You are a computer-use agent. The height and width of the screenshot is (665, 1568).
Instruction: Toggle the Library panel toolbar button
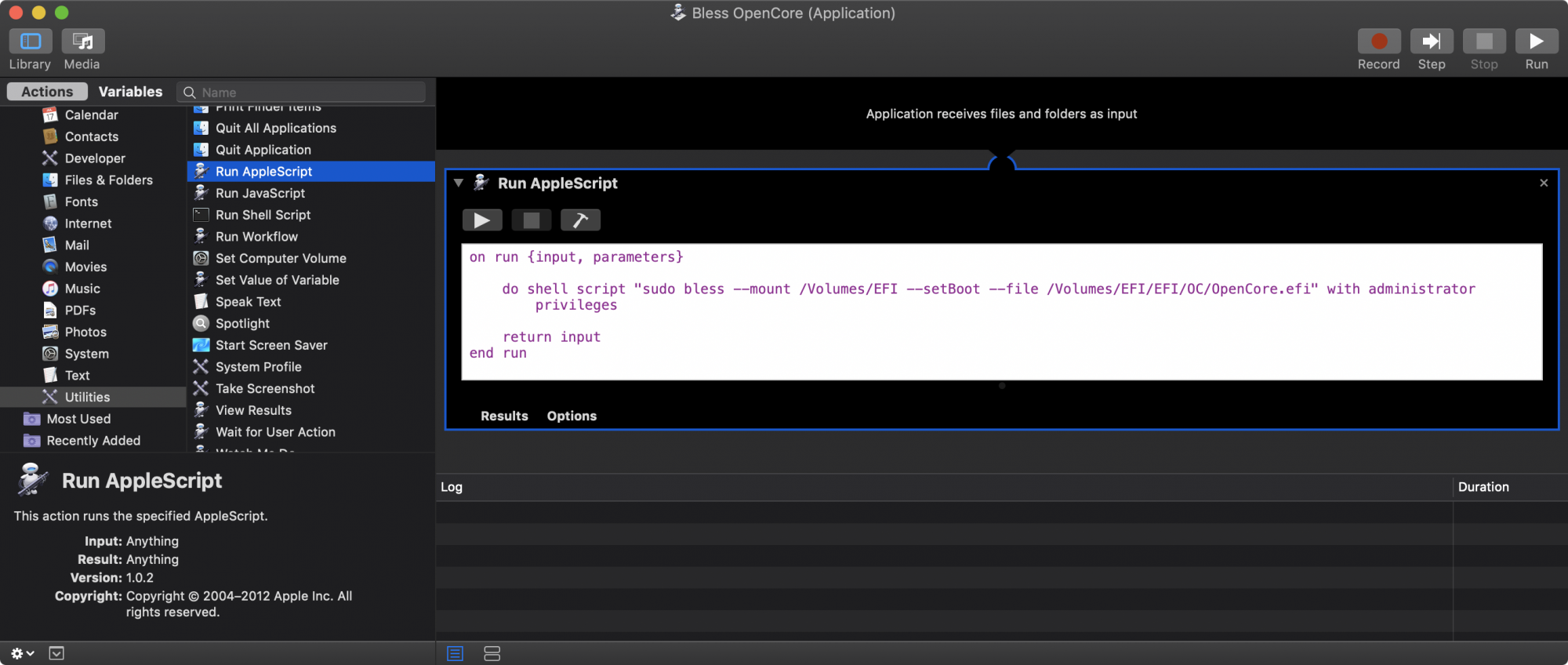(x=31, y=41)
